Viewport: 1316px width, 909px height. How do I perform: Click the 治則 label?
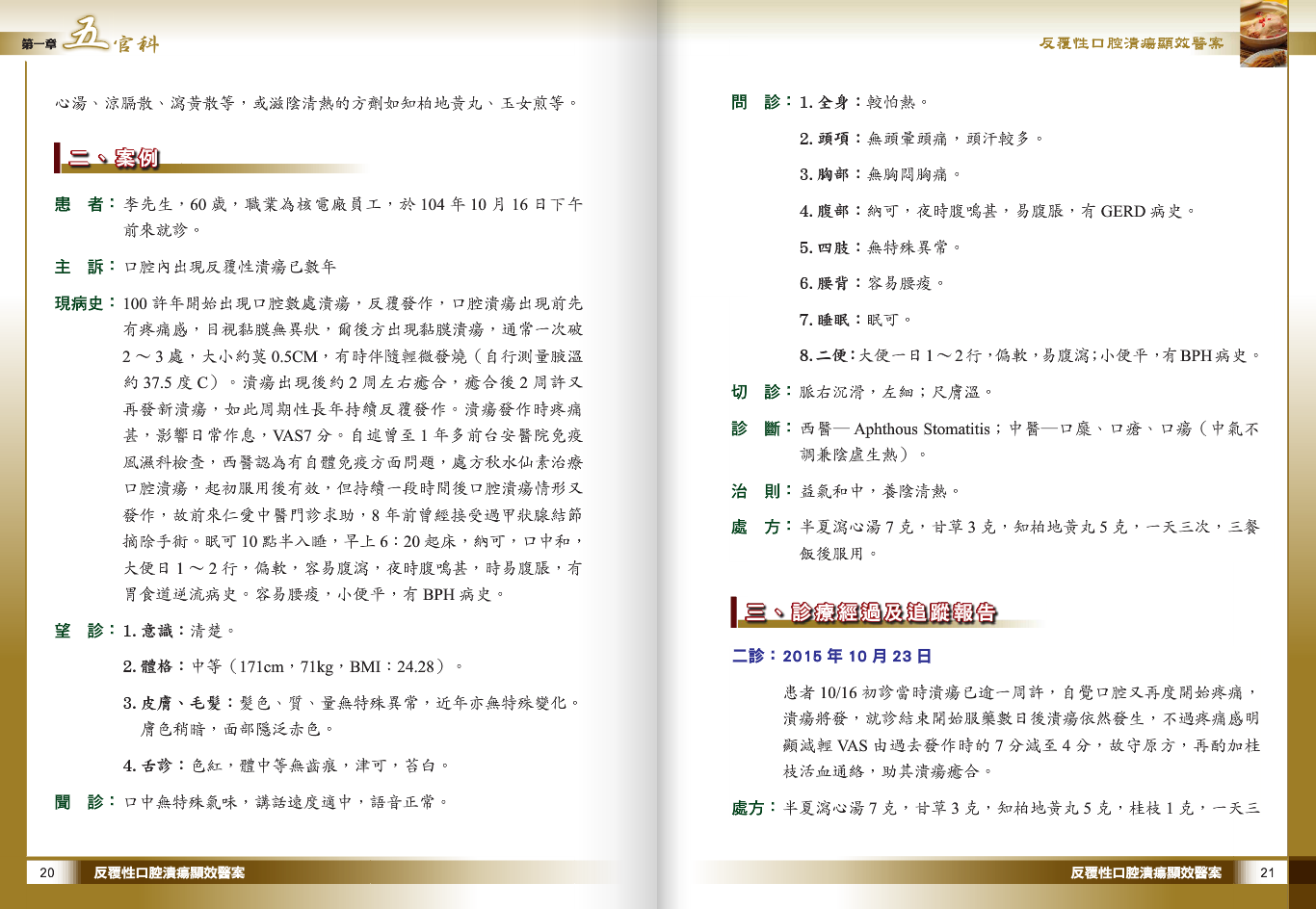click(755, 491)
